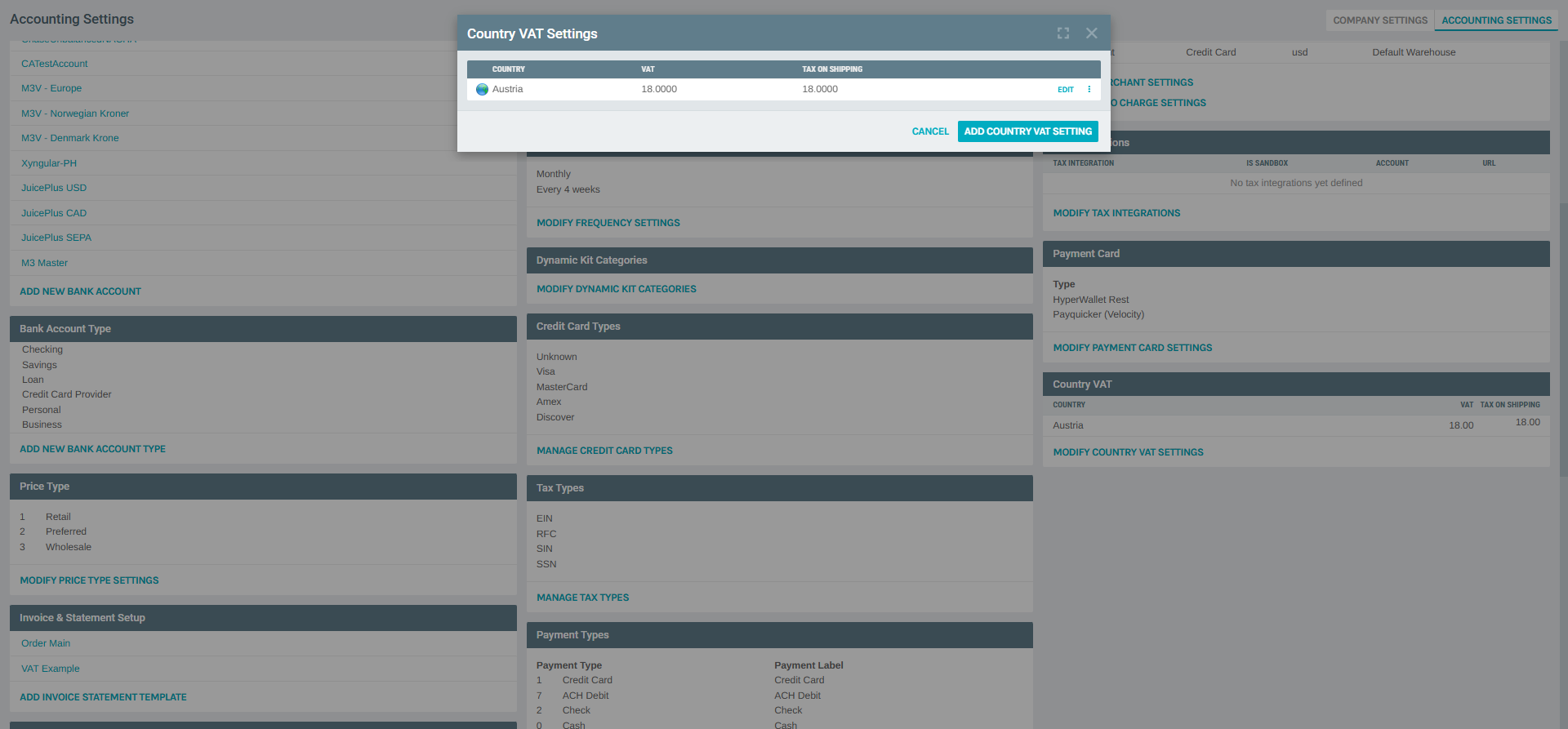The width and height of the screenshot is (1568, 729).
Task: Select the 'Every 4 weeks' frequency entry
Action: 568,189
